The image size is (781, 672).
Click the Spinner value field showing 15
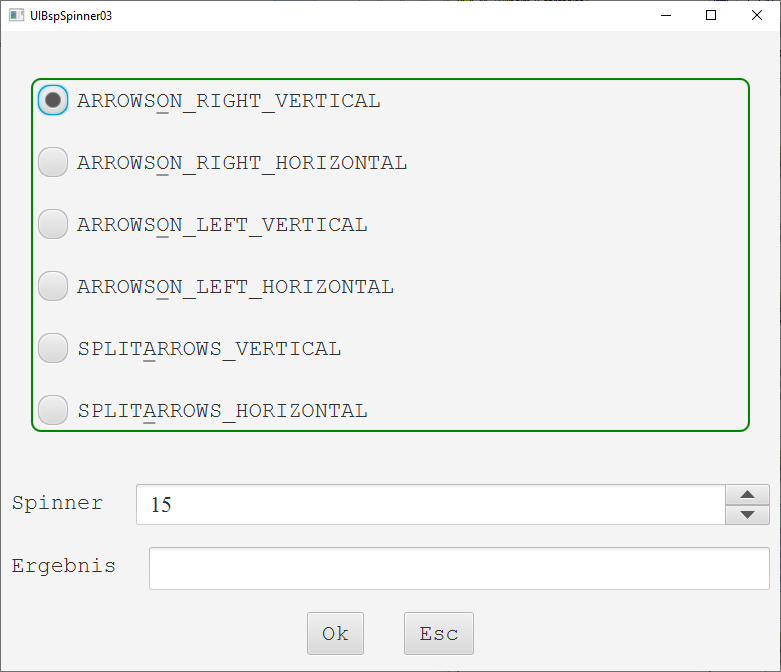coord(430,505)
